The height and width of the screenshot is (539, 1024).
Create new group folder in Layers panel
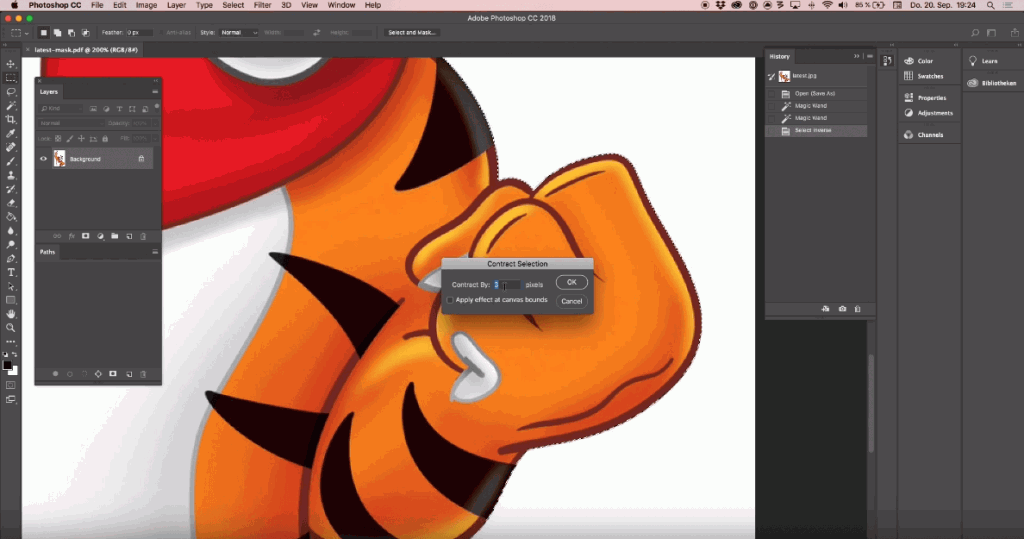(x=114, y=236)
